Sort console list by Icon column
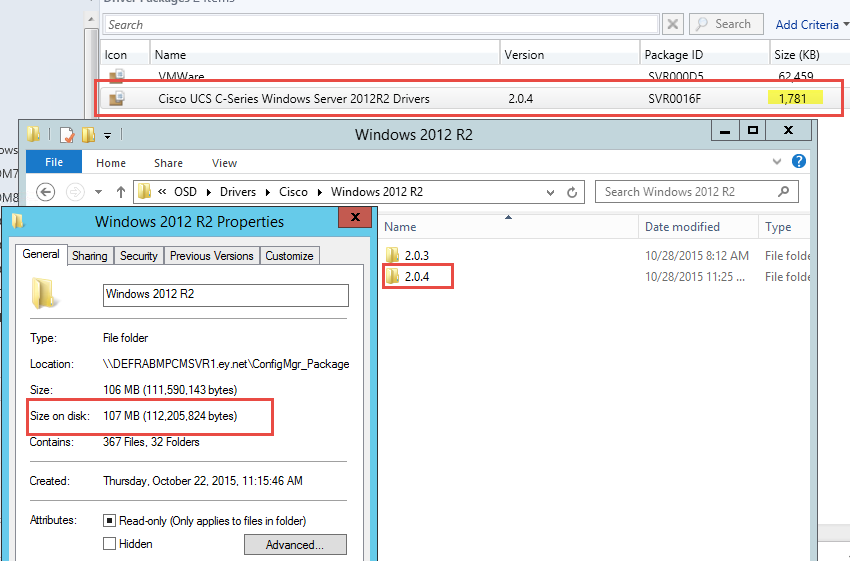Viewport: 850px width, 561px height. pyautogui.click(x=125, y=55)
